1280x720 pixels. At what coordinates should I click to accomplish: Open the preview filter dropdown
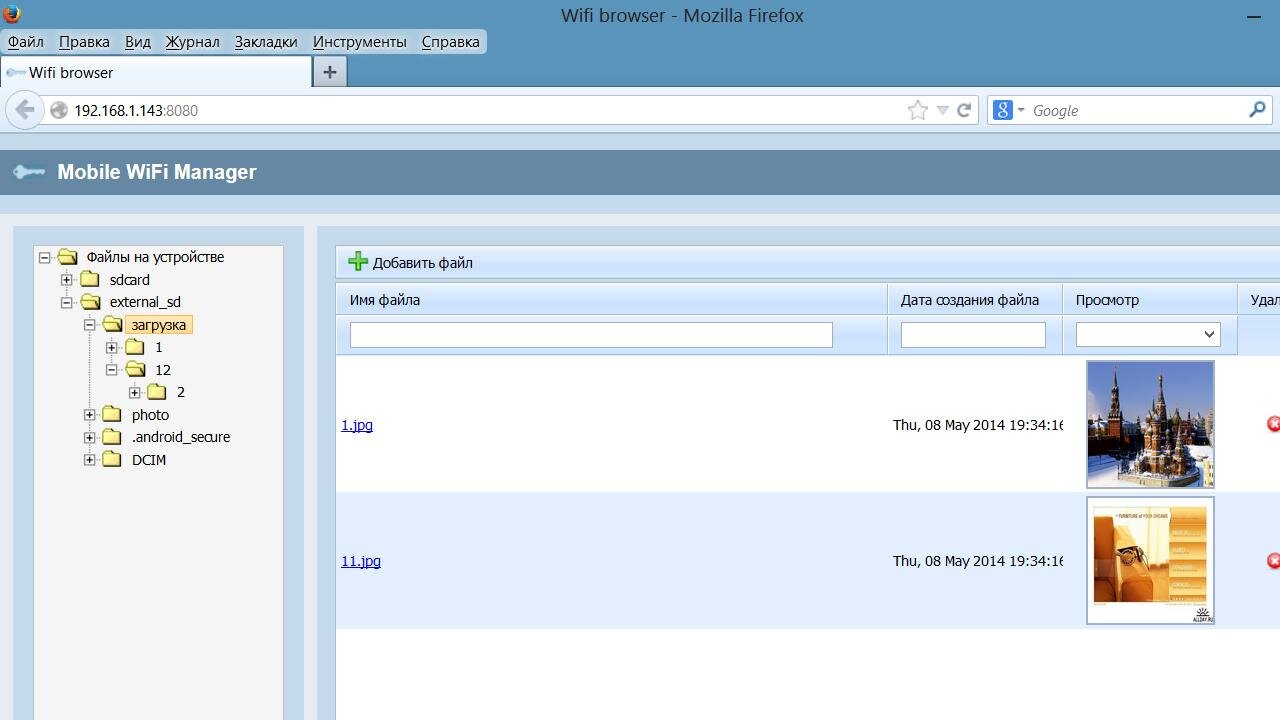[x=1147, y=334]
